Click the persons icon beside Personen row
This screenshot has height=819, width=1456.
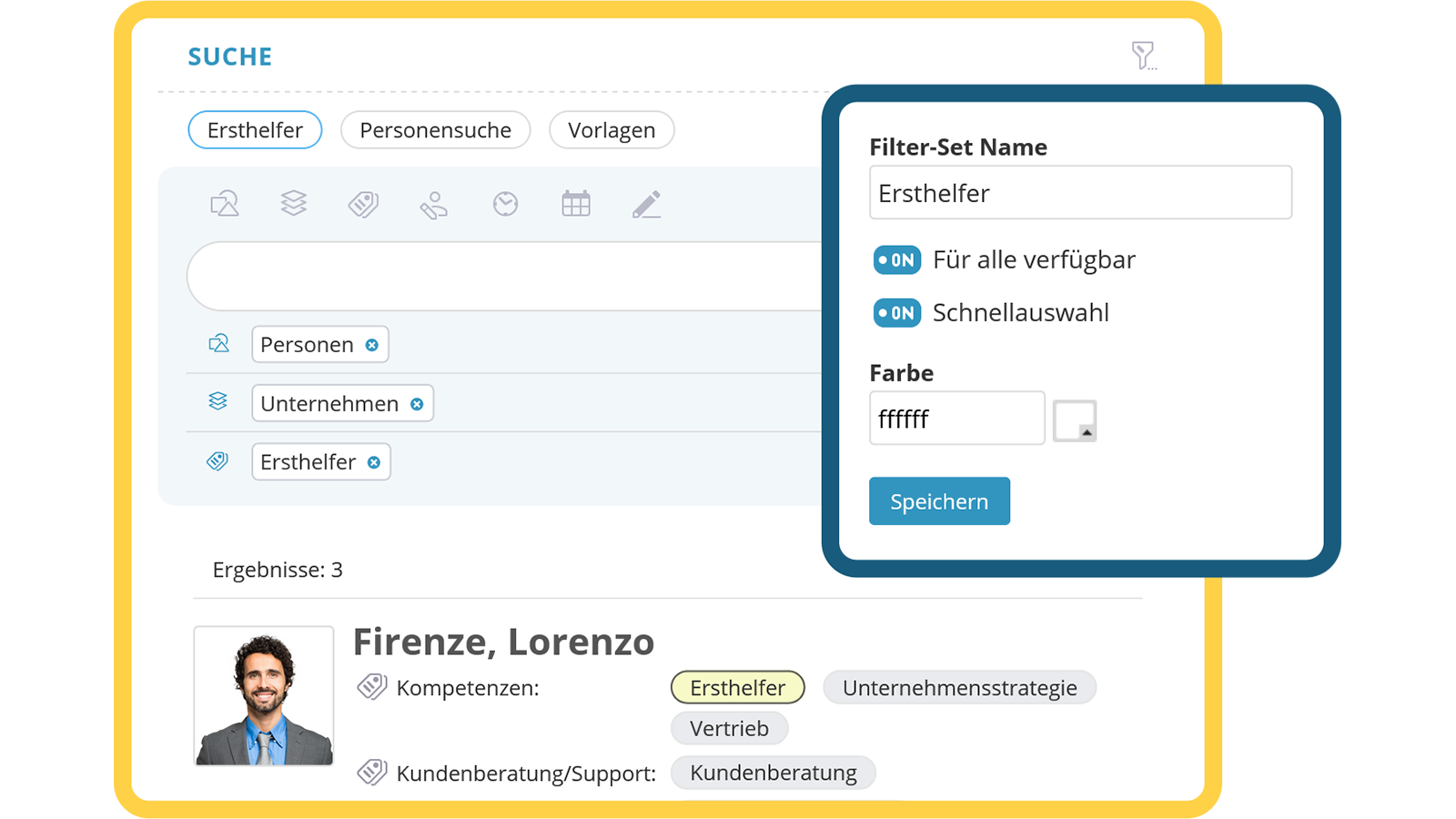(218, 344)
